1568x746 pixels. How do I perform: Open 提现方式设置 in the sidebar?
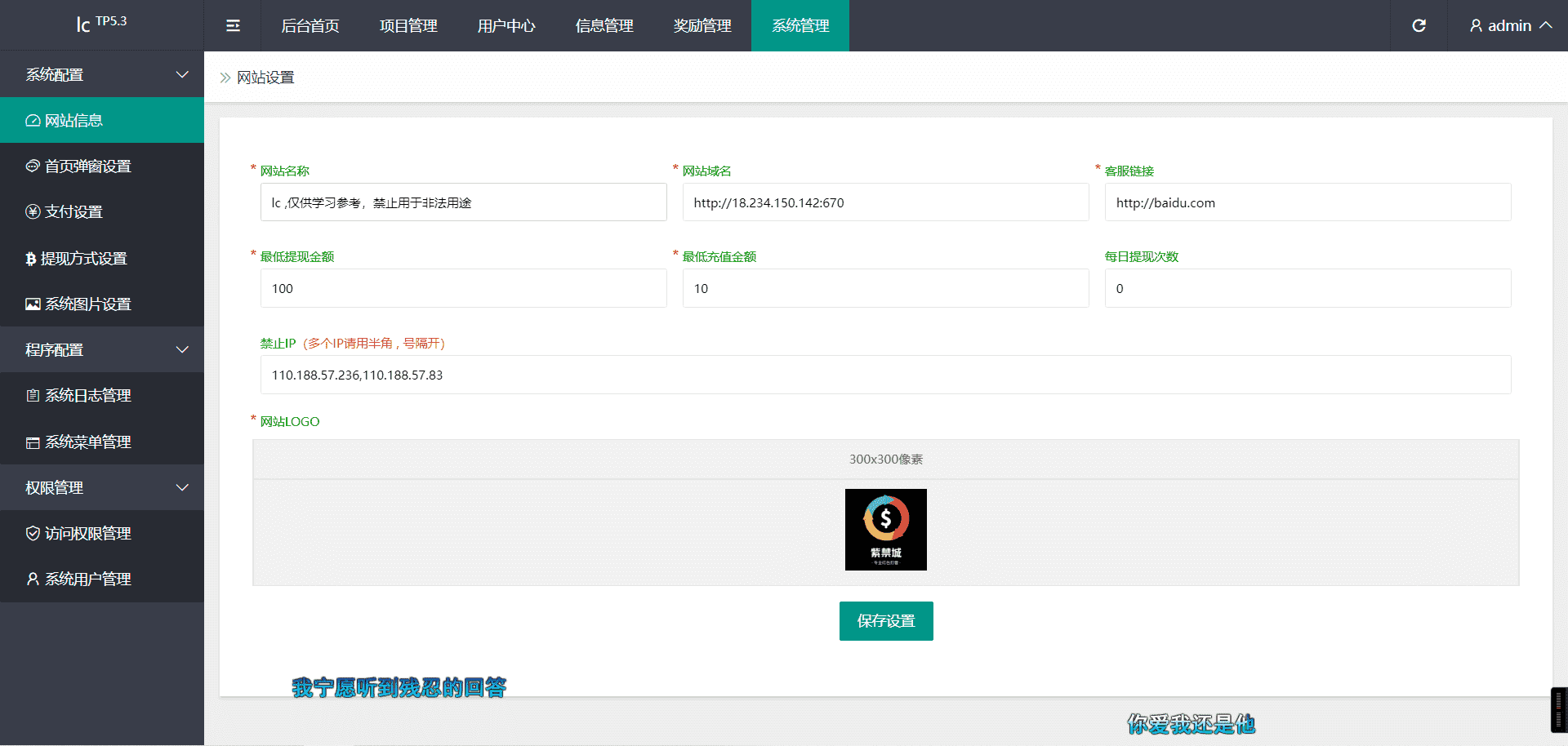click(x=102, y=258)
